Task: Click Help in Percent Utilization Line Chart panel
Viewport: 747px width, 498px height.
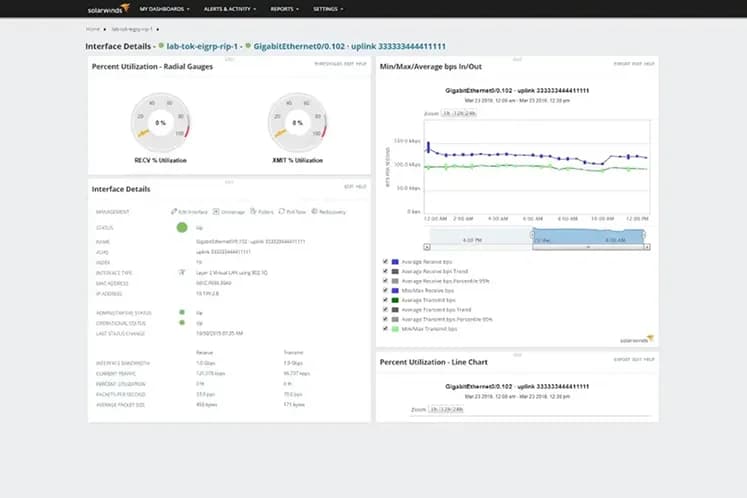Action: pyautogui.click(x=649, y=359)
